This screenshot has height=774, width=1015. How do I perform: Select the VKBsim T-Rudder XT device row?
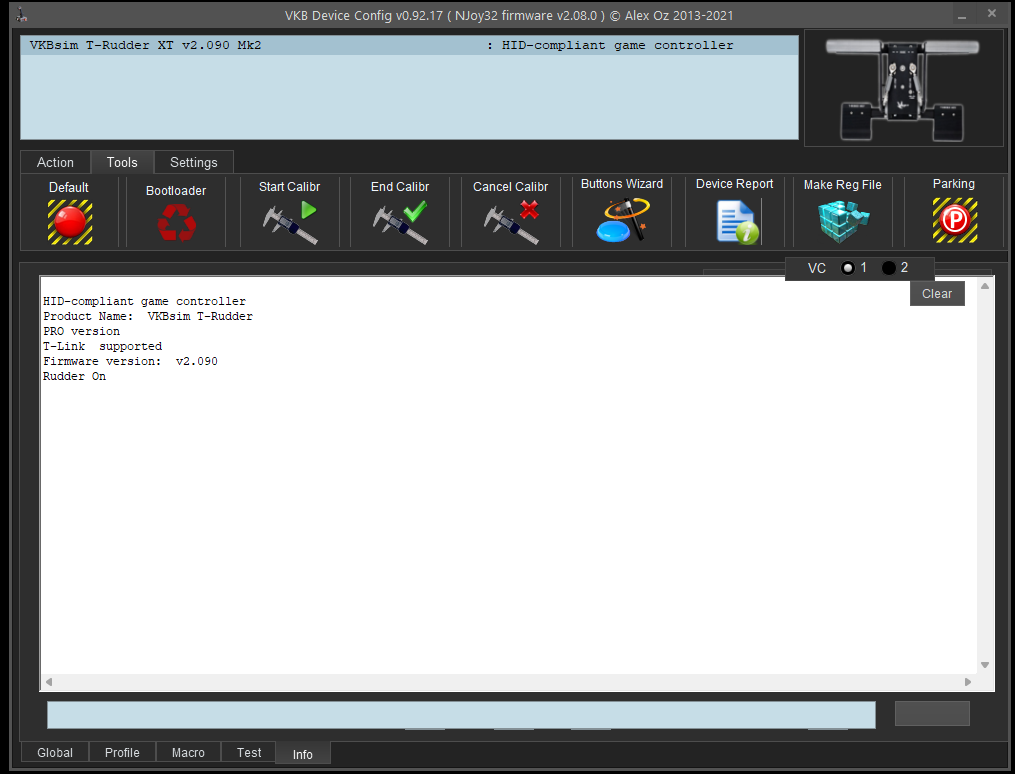[409, 45]
